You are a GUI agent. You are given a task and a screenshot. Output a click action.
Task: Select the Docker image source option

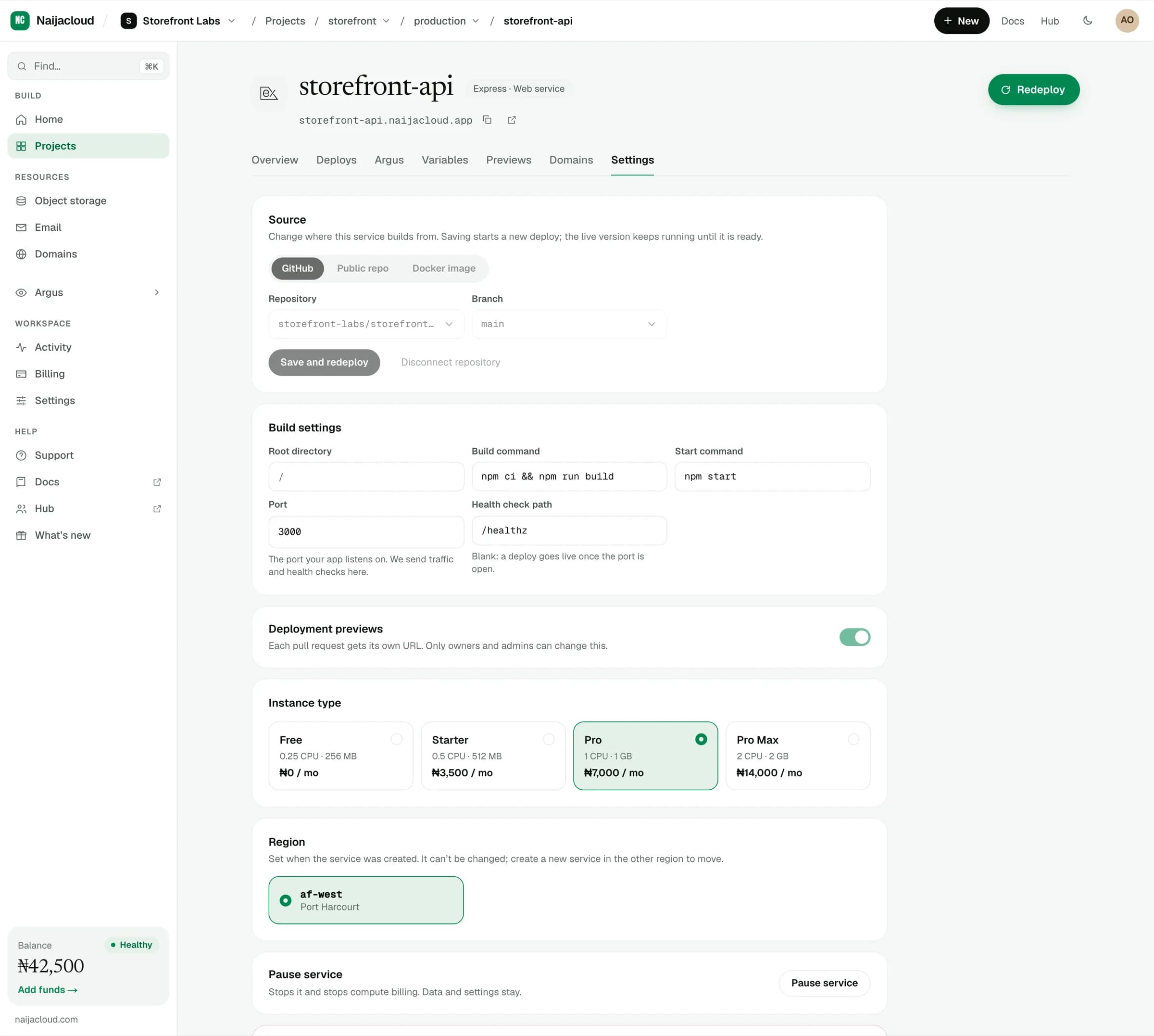[444, 268]
